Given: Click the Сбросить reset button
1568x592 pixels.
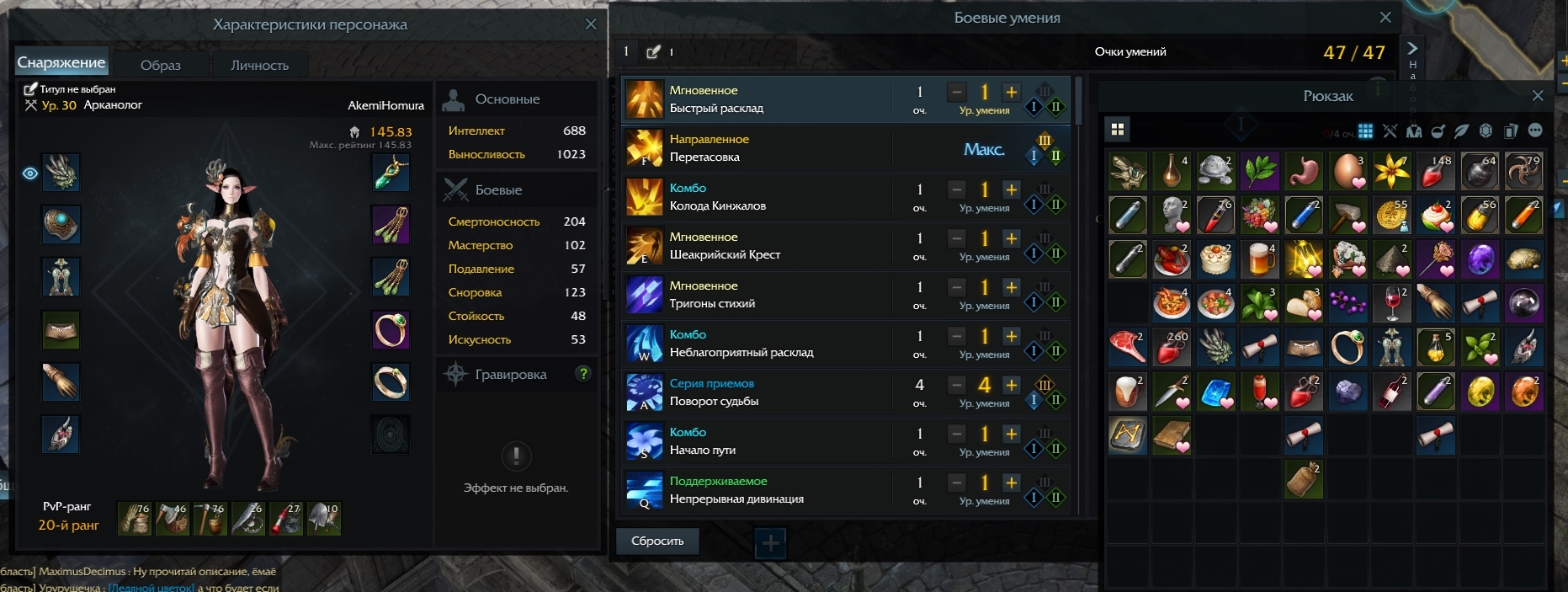Looking at the screenshot, I should tap(657, 541).
